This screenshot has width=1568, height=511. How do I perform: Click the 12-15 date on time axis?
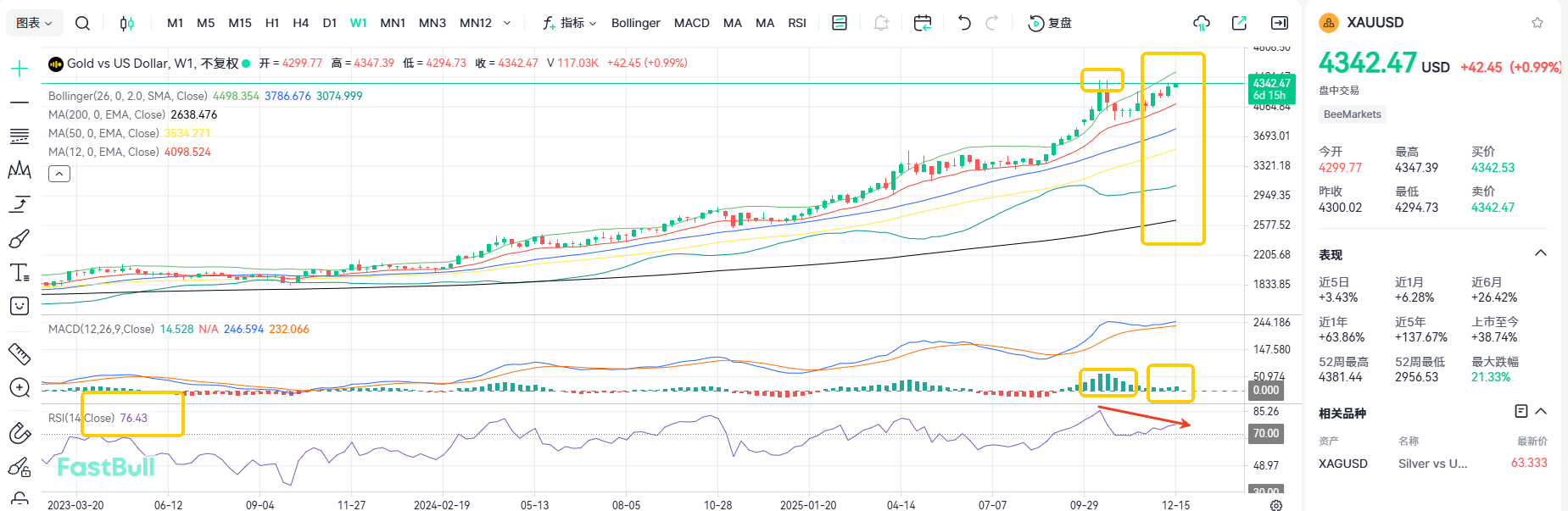pos(1175,505)
